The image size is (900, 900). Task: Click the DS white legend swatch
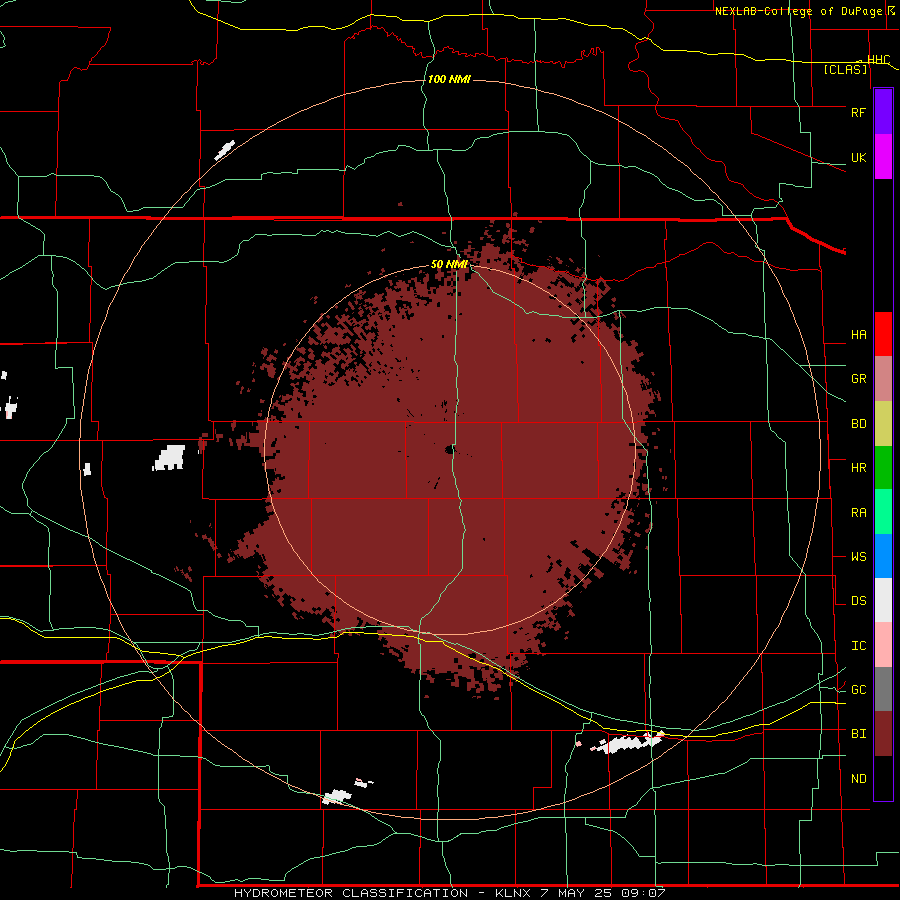[x=883, y=600]
